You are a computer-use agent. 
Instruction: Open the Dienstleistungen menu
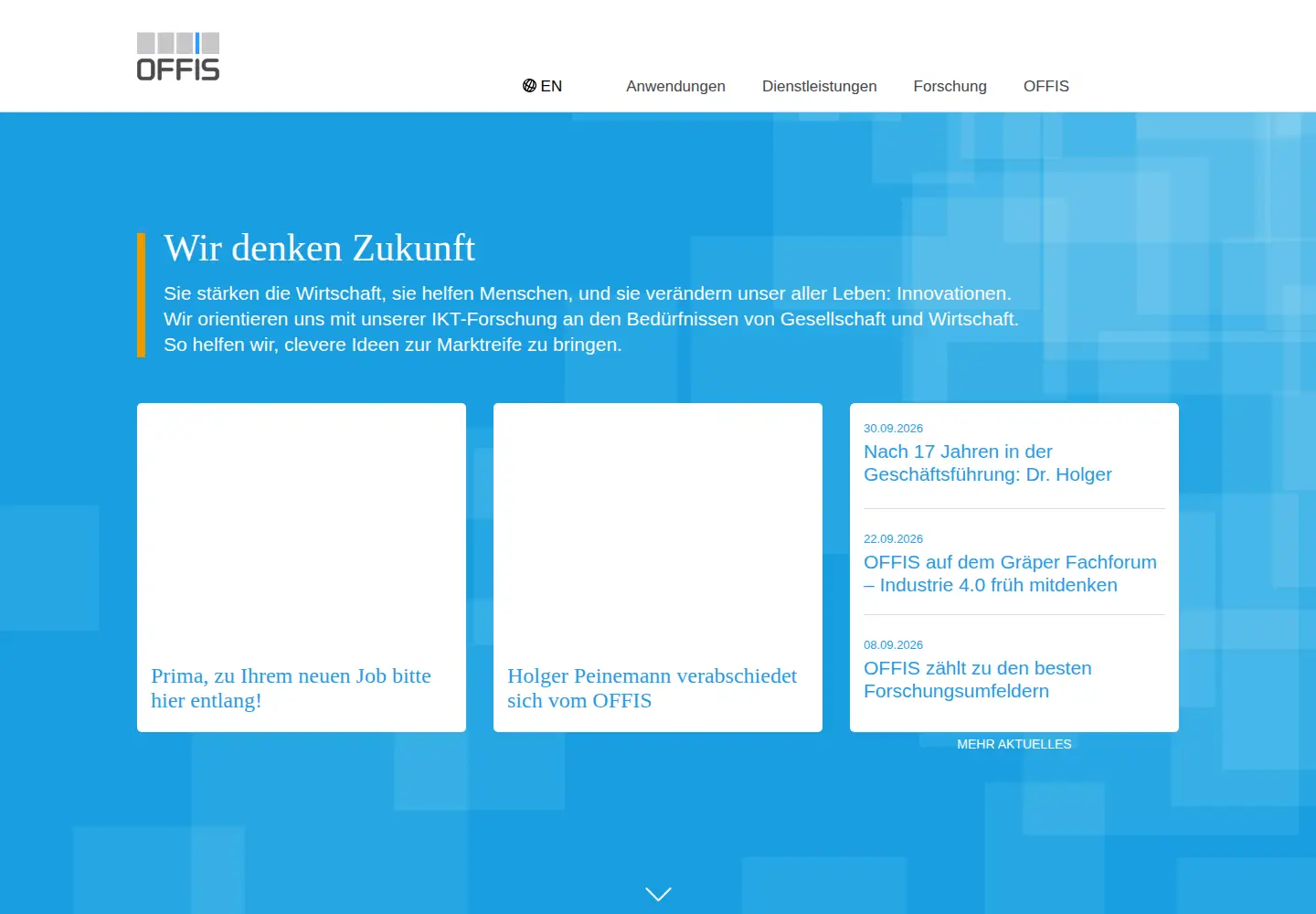[820, 86]
